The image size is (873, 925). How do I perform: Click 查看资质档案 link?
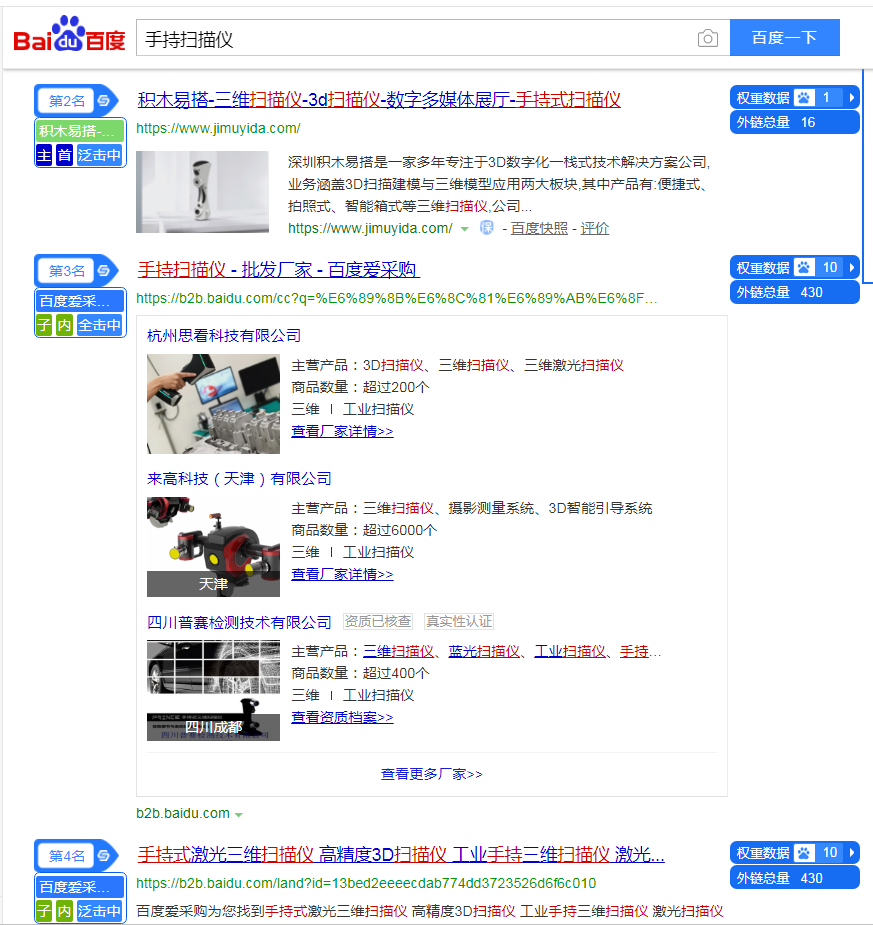(342, 717)
